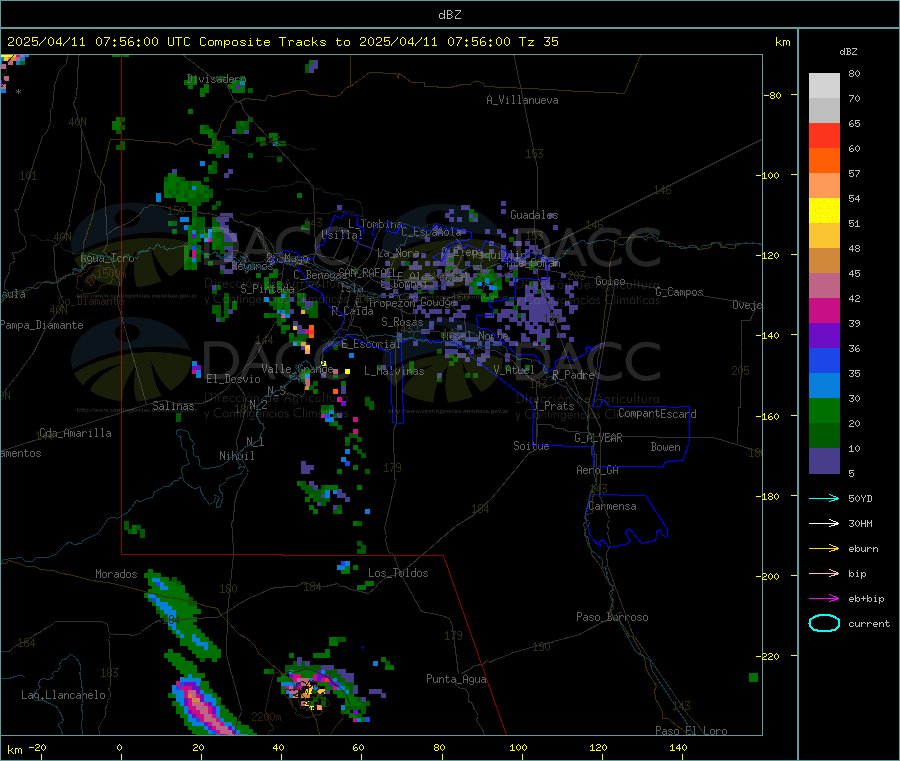Click the 'Bowen' map label

[665, 447]
